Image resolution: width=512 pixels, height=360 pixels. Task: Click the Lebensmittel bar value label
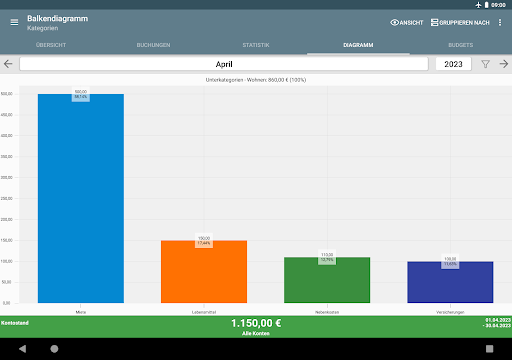point(204,241)
